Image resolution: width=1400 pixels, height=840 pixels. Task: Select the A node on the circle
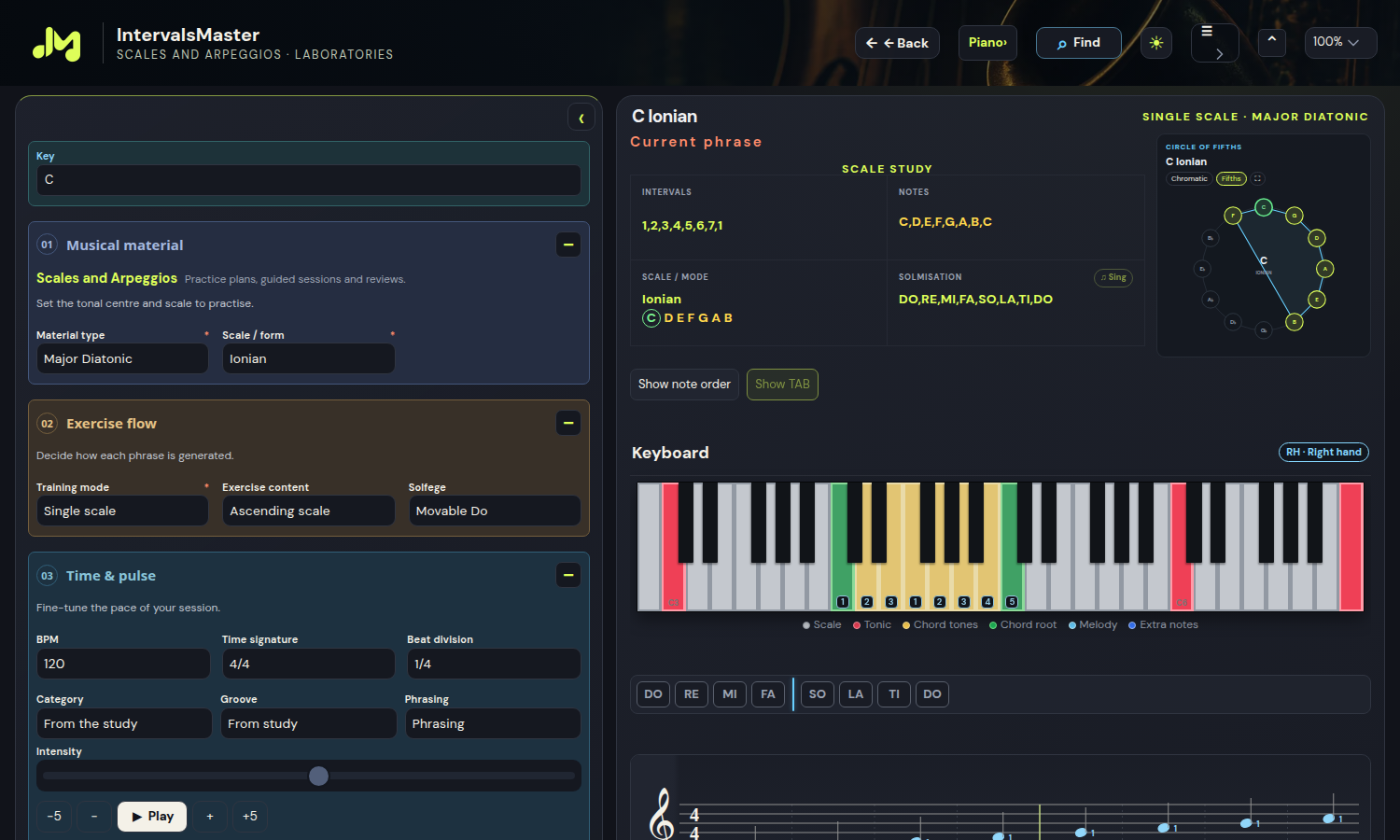1324,269
